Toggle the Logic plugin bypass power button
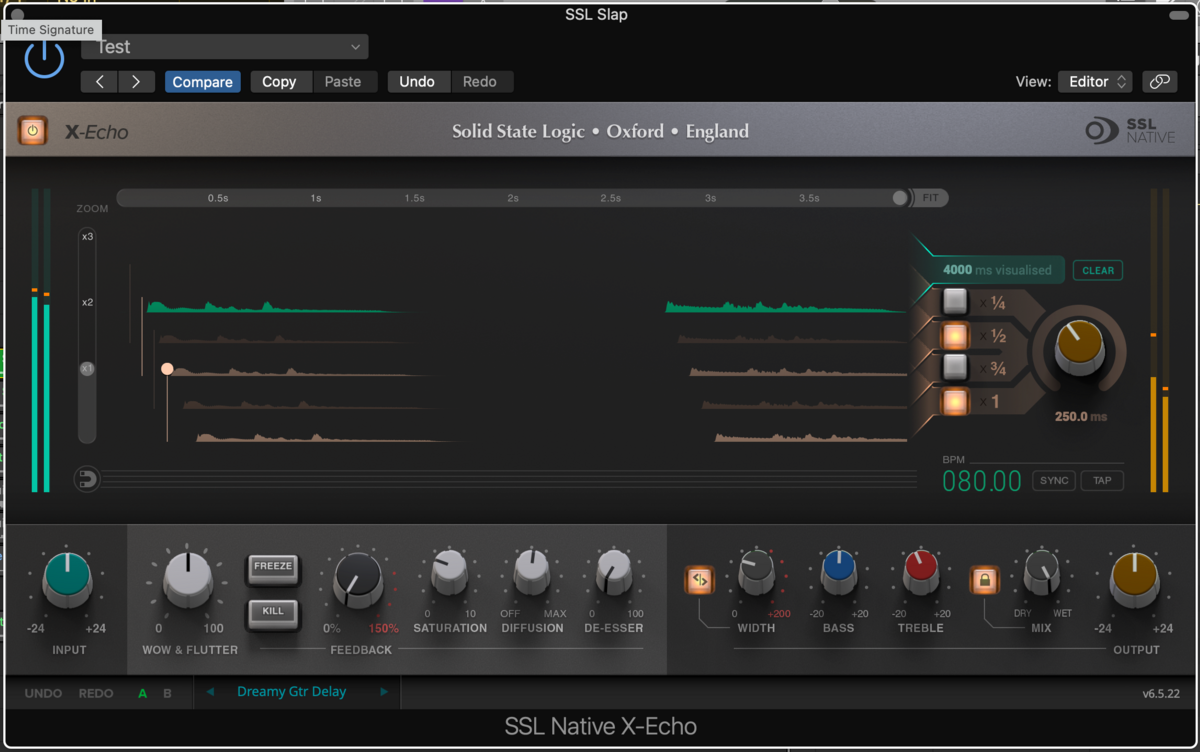This screenshot has height=752, width=1200. coord(44,59)
